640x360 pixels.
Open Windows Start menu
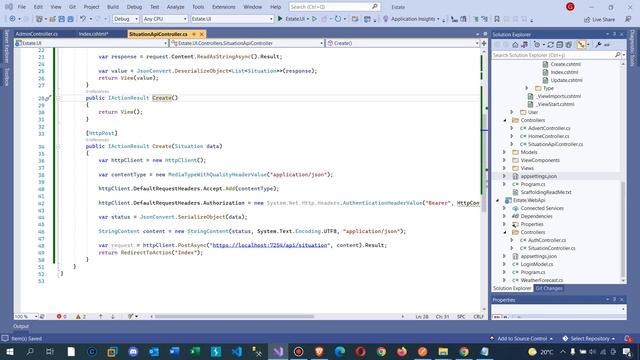(9, 351)
